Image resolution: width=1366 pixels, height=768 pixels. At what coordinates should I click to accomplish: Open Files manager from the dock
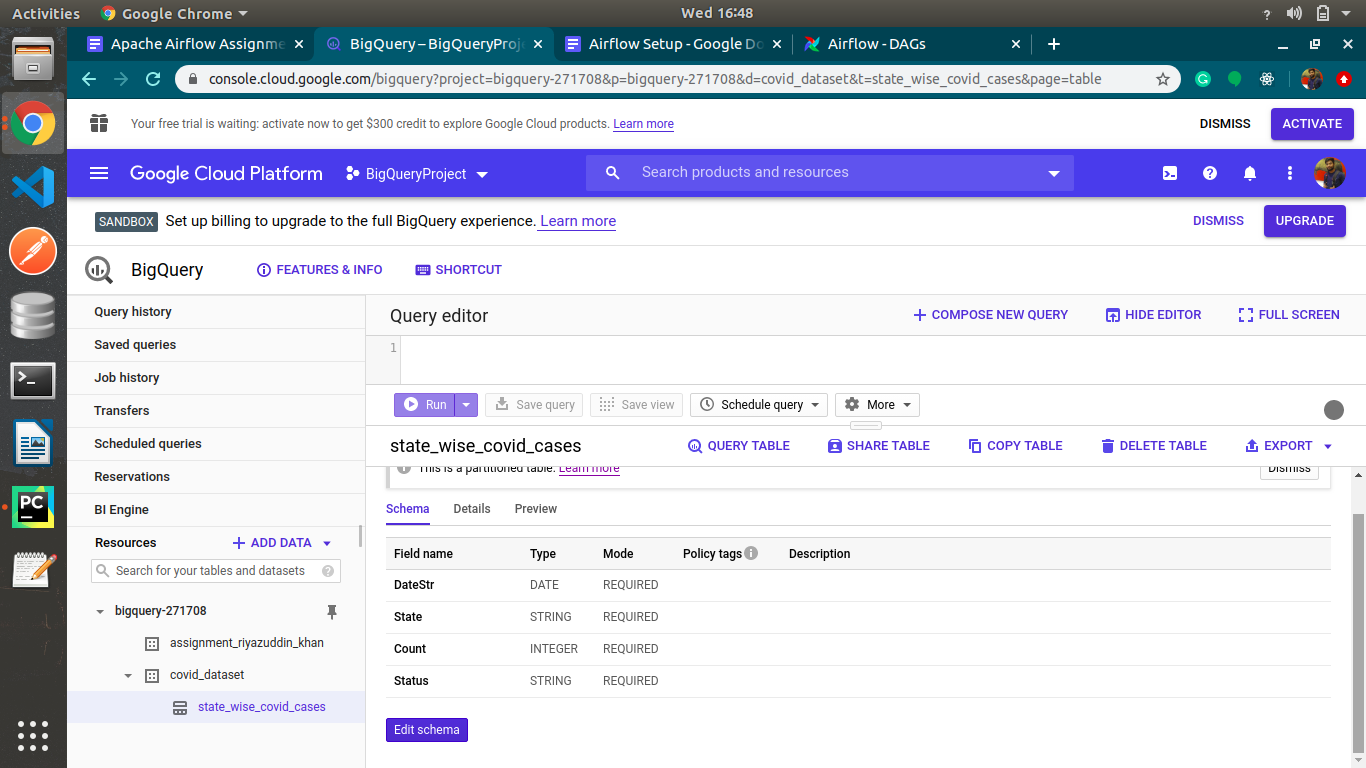(x=32, y=59)
